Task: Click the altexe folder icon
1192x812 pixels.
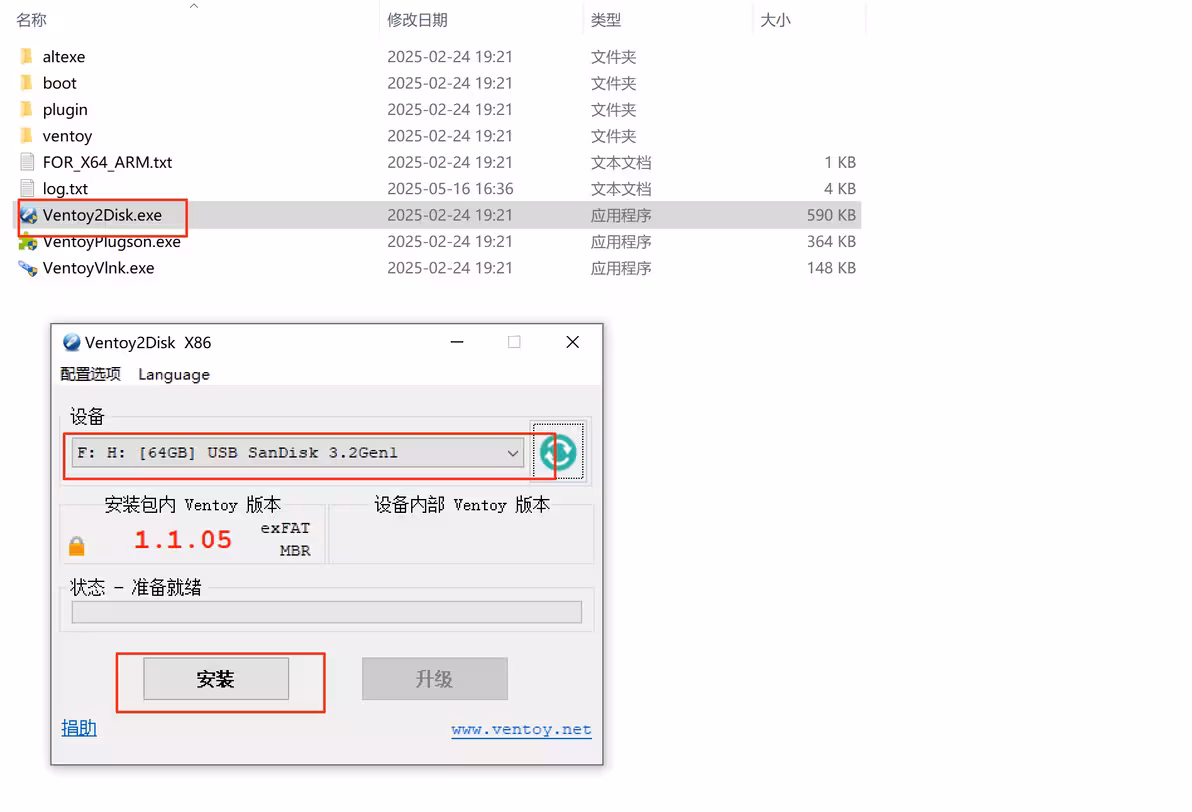Action: (27, 56)
